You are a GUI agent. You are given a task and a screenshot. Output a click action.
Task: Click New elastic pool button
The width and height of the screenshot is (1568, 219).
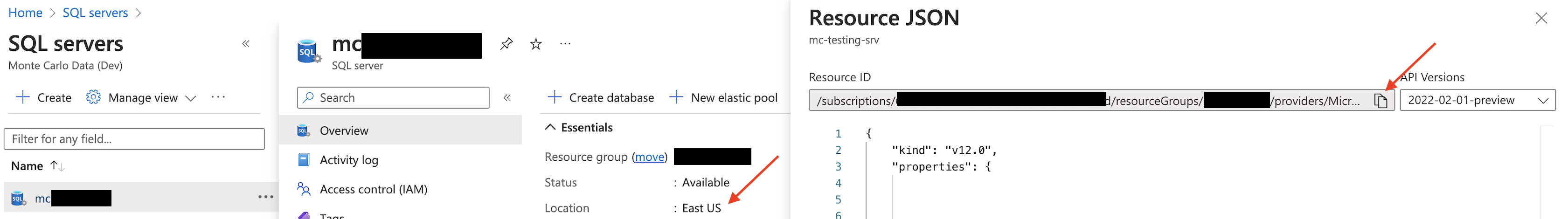(724, 98)
